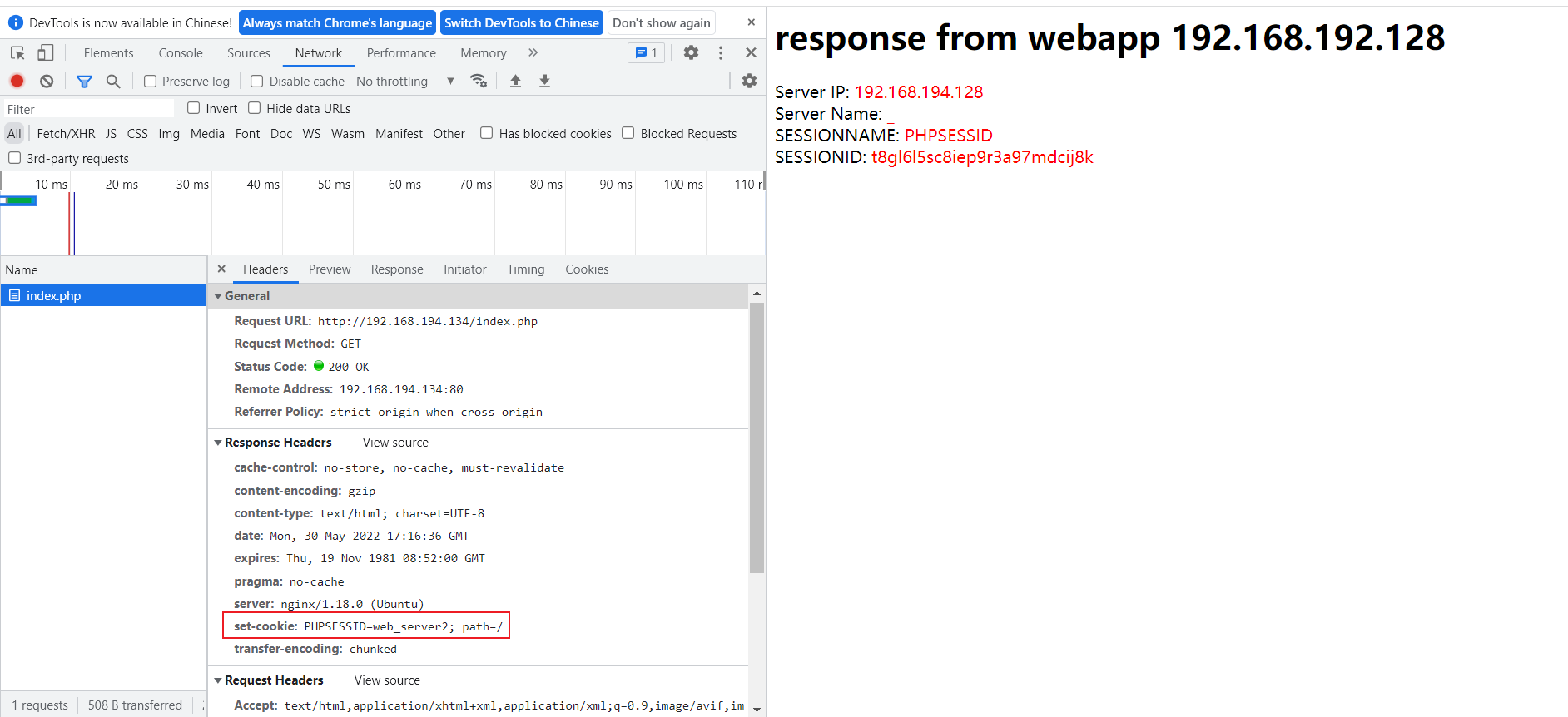Screen dimensions: 1568x717
Task: Open DevTools three-dot customize menu
Action: click(x=721, y=52)
